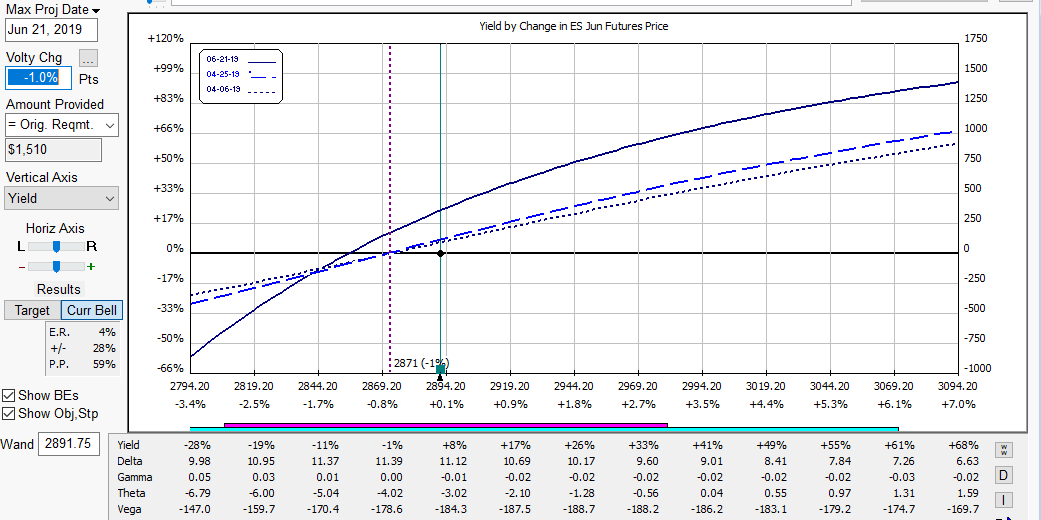Click the 3094.20 price axis label
The height and width of the screenshot is (520, 1041).
pos(958,386)
